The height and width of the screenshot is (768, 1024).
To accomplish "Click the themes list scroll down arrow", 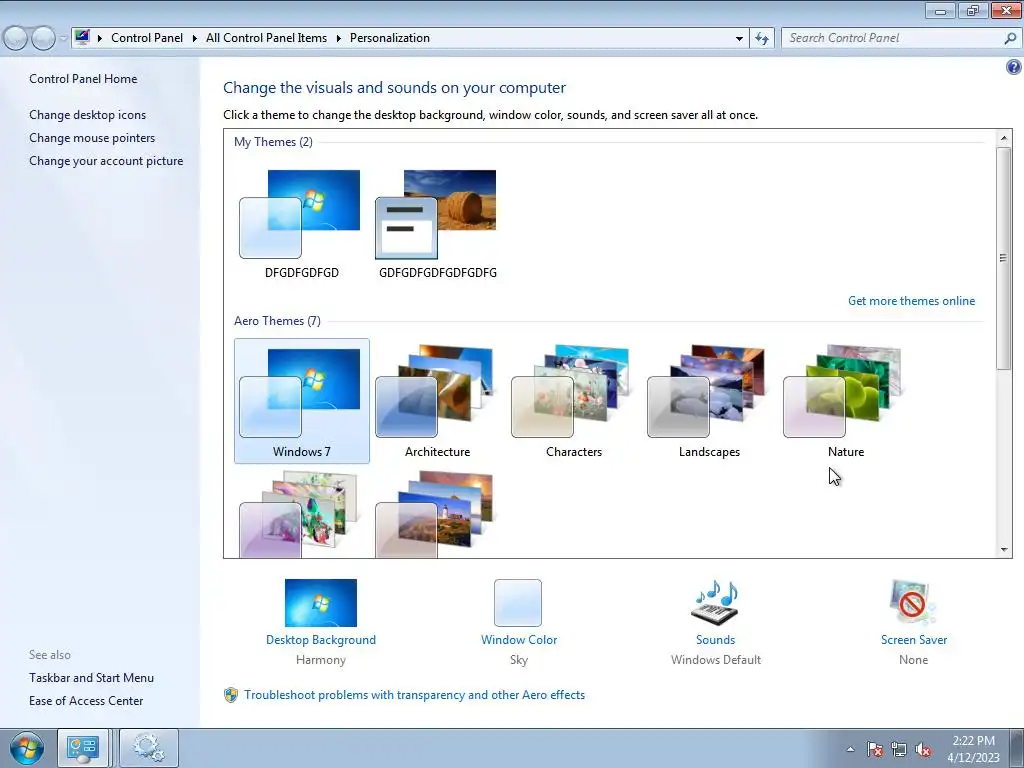I will (1004, 550).
